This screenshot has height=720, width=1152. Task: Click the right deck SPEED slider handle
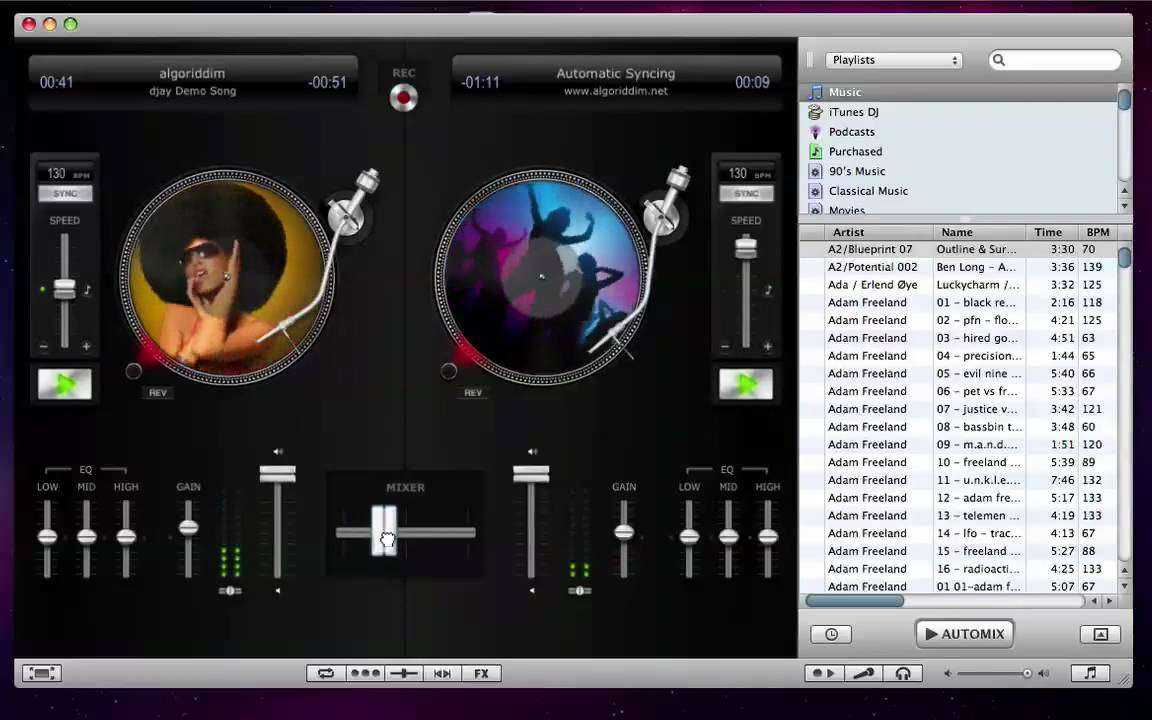click(x=746, y=247)
